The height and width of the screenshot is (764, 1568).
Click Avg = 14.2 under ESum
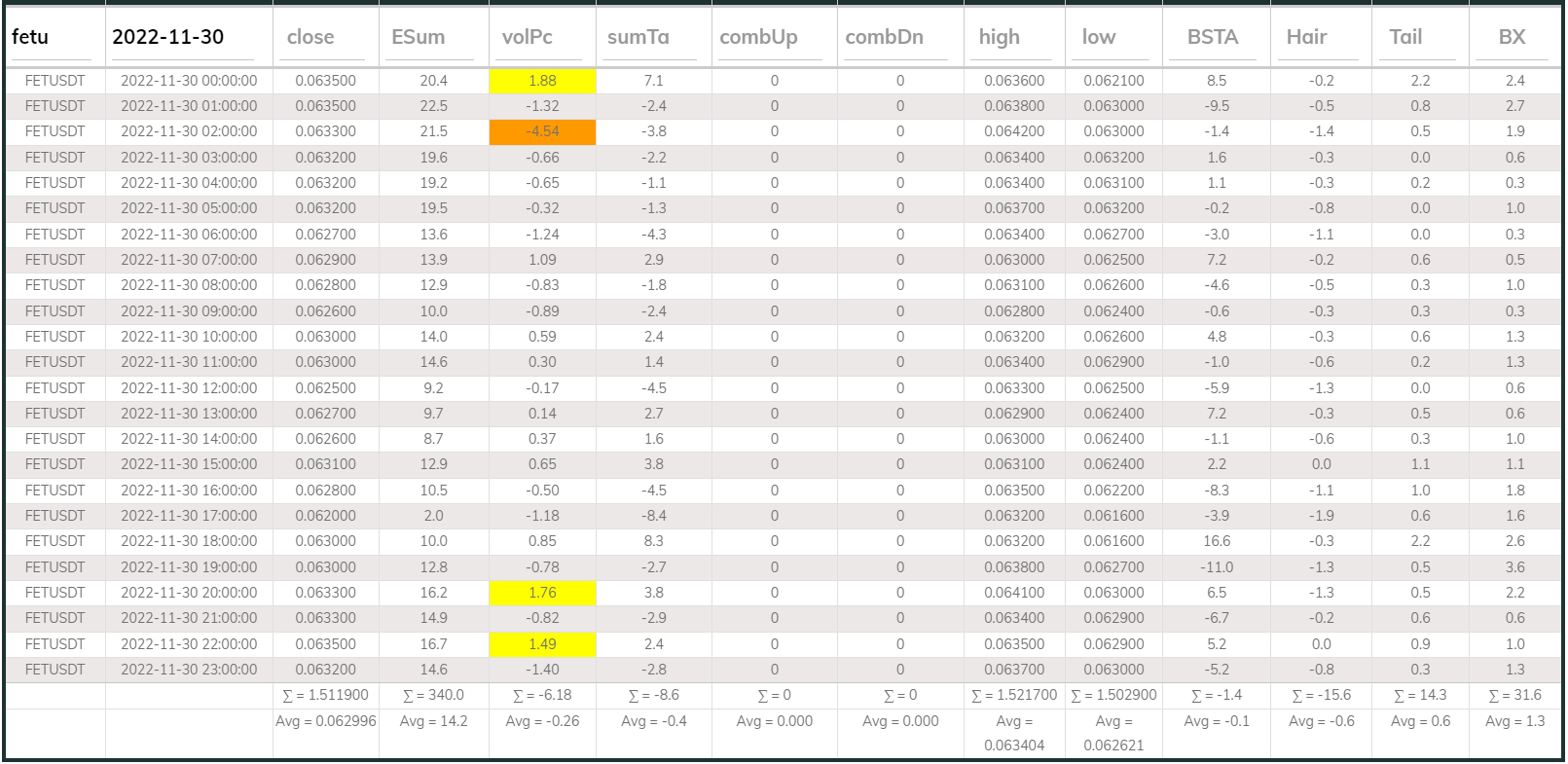coord(434,721)
